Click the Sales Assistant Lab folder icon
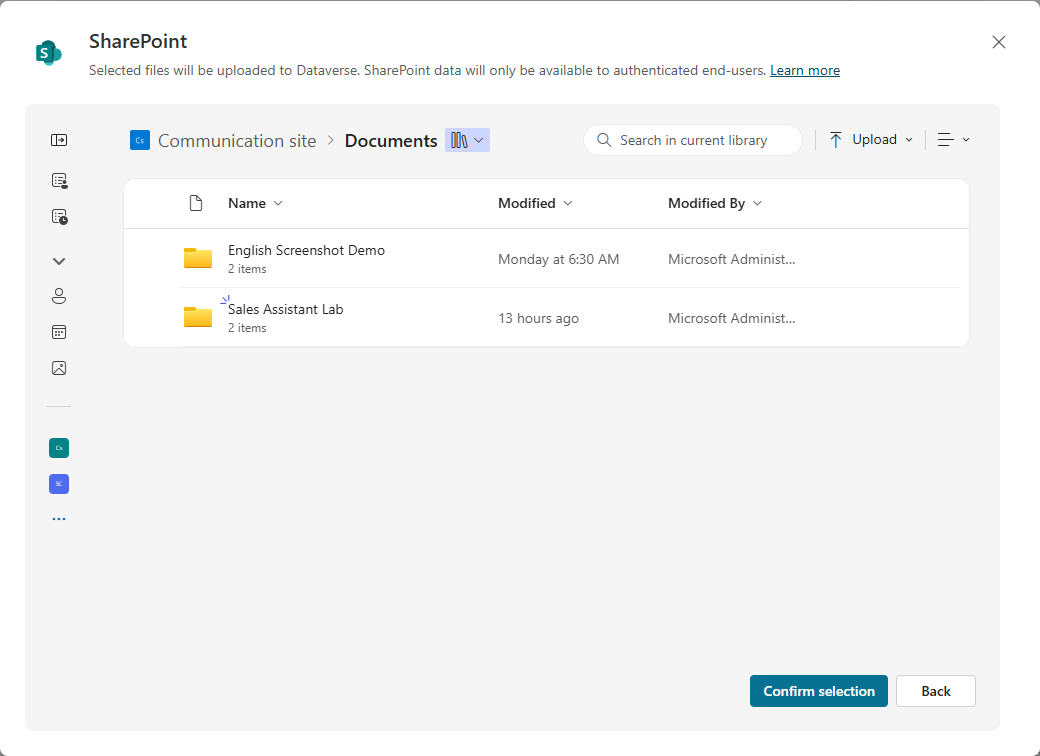This screenshot has height=756, width=1040. (x=198, y=317)
